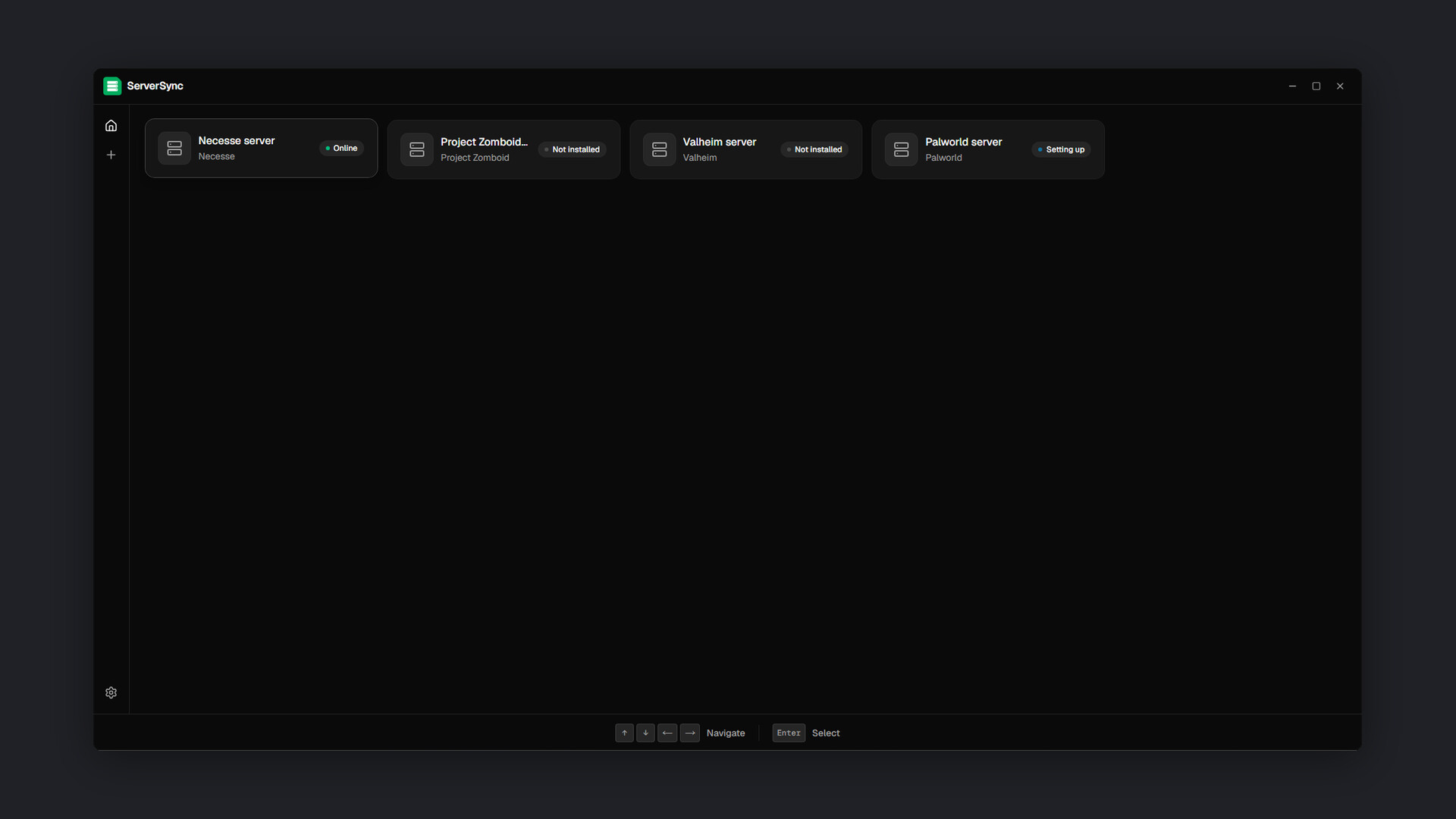
Task: Click the Necesse server rack icon
Action: [174, 148]
